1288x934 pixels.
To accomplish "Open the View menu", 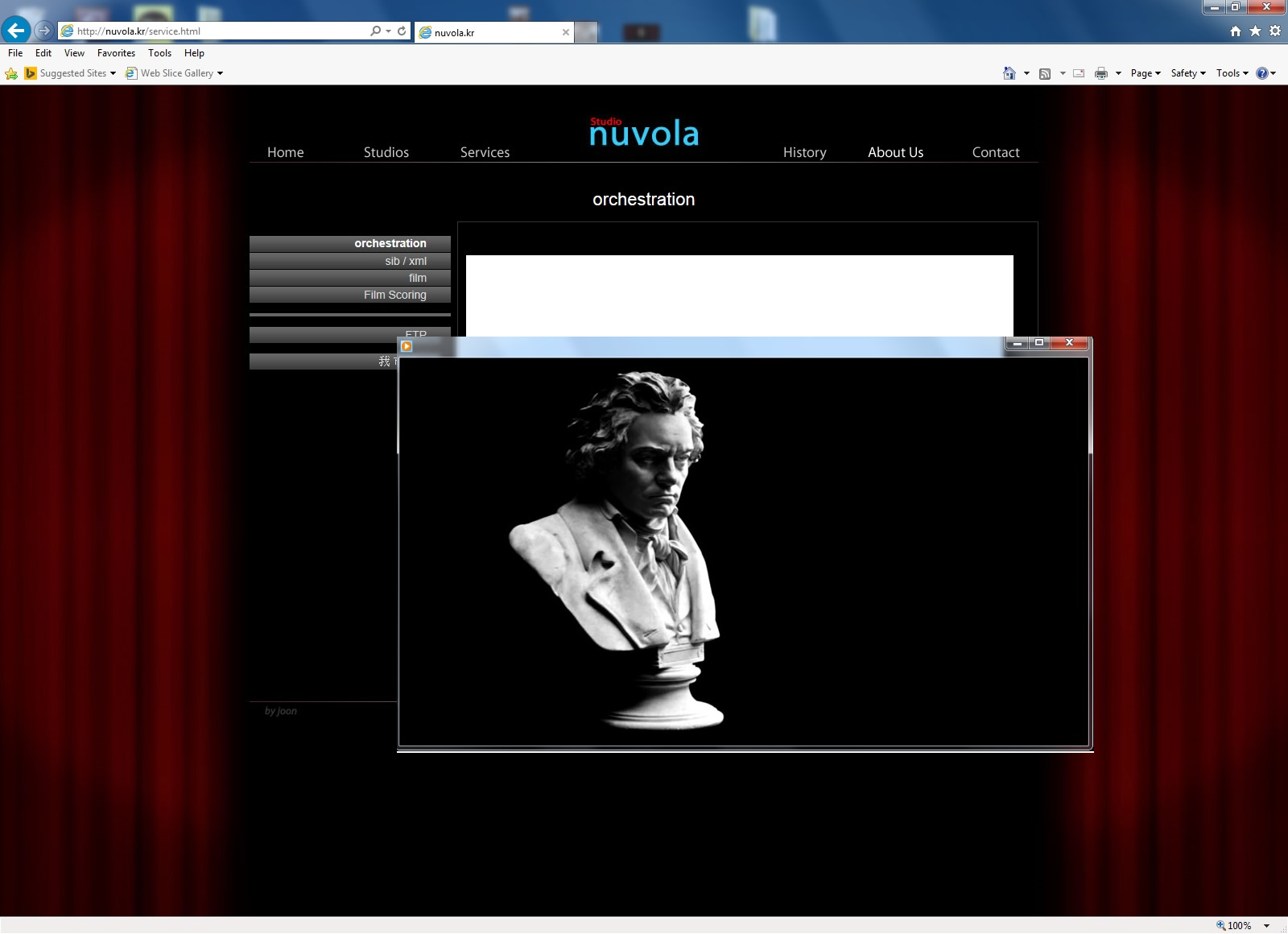I will (x=74, y=53).
